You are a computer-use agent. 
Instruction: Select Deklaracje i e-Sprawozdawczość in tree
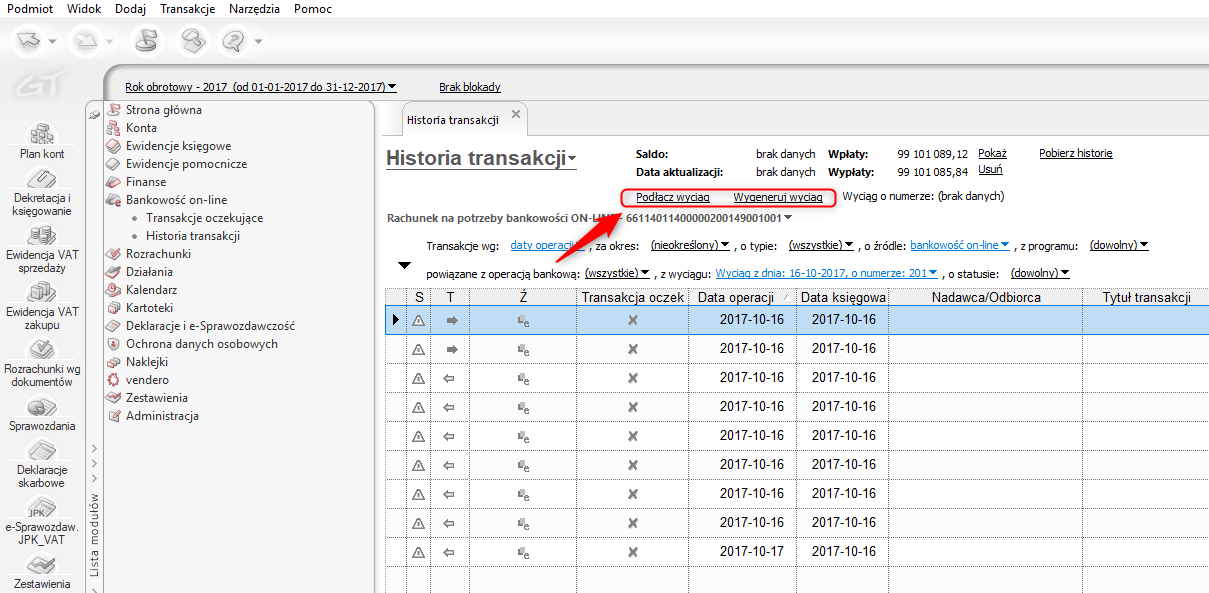coord(210,326)
